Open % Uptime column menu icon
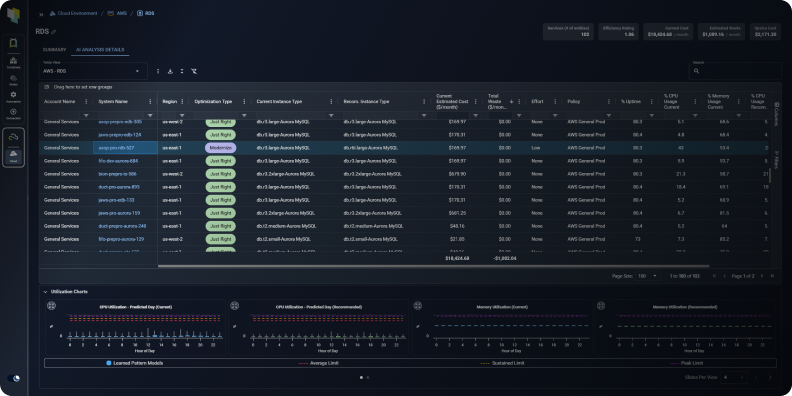Viewport: 792px width, 396px height. [652, 102]
